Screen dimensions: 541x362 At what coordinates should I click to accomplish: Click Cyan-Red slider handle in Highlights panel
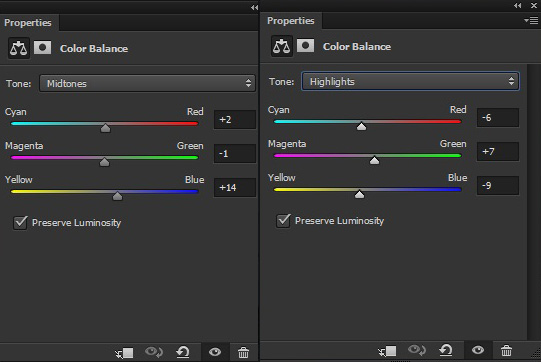point(361,126)
